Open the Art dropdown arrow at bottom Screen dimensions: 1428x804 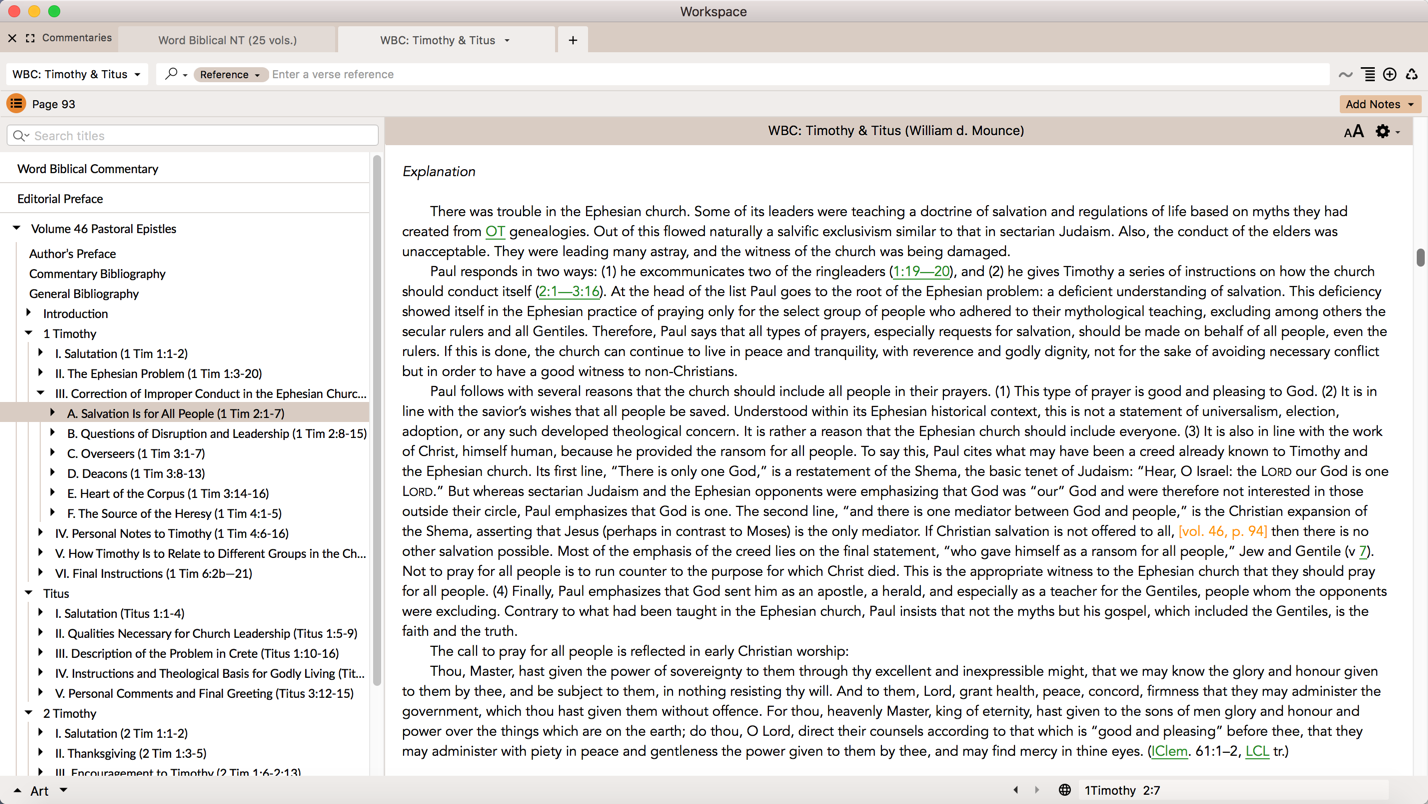64,790
